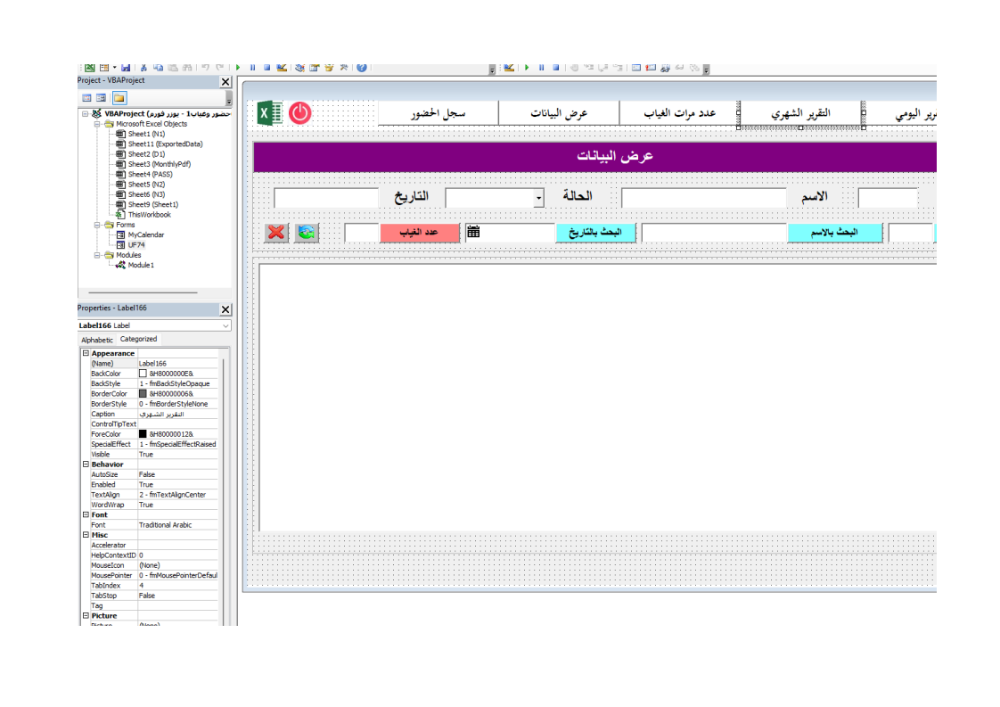Click the red عدد الغياب button
This screenshot has width=1000, height=707.
click(x=419, y=233)
